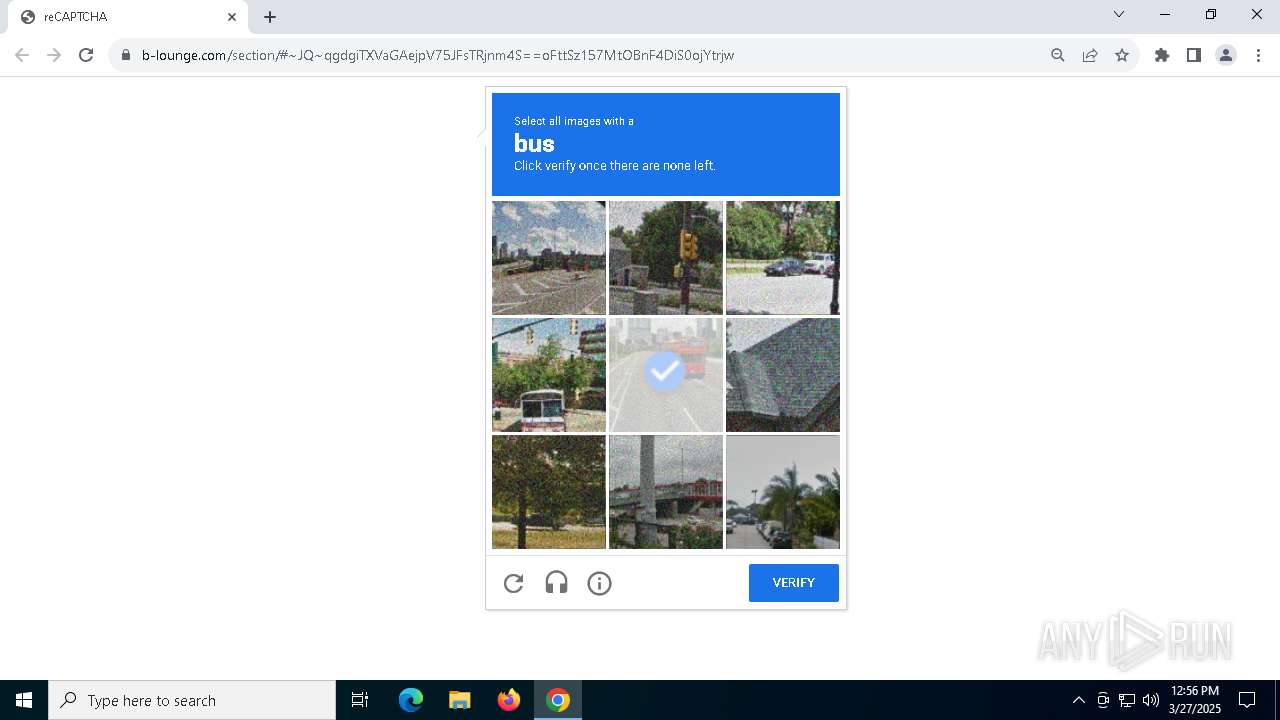Viewport: 1280px width, 720px height.
Task: Select the dense trees image tile
Action: pyautogui.click(x=549, y=492)
